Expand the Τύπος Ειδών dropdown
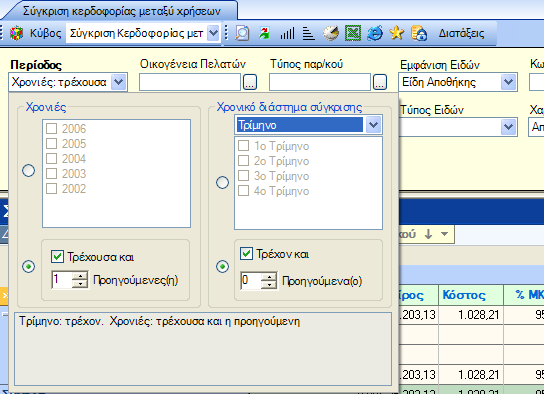Viewport: 544px width, 394px height. pos(508,127)
